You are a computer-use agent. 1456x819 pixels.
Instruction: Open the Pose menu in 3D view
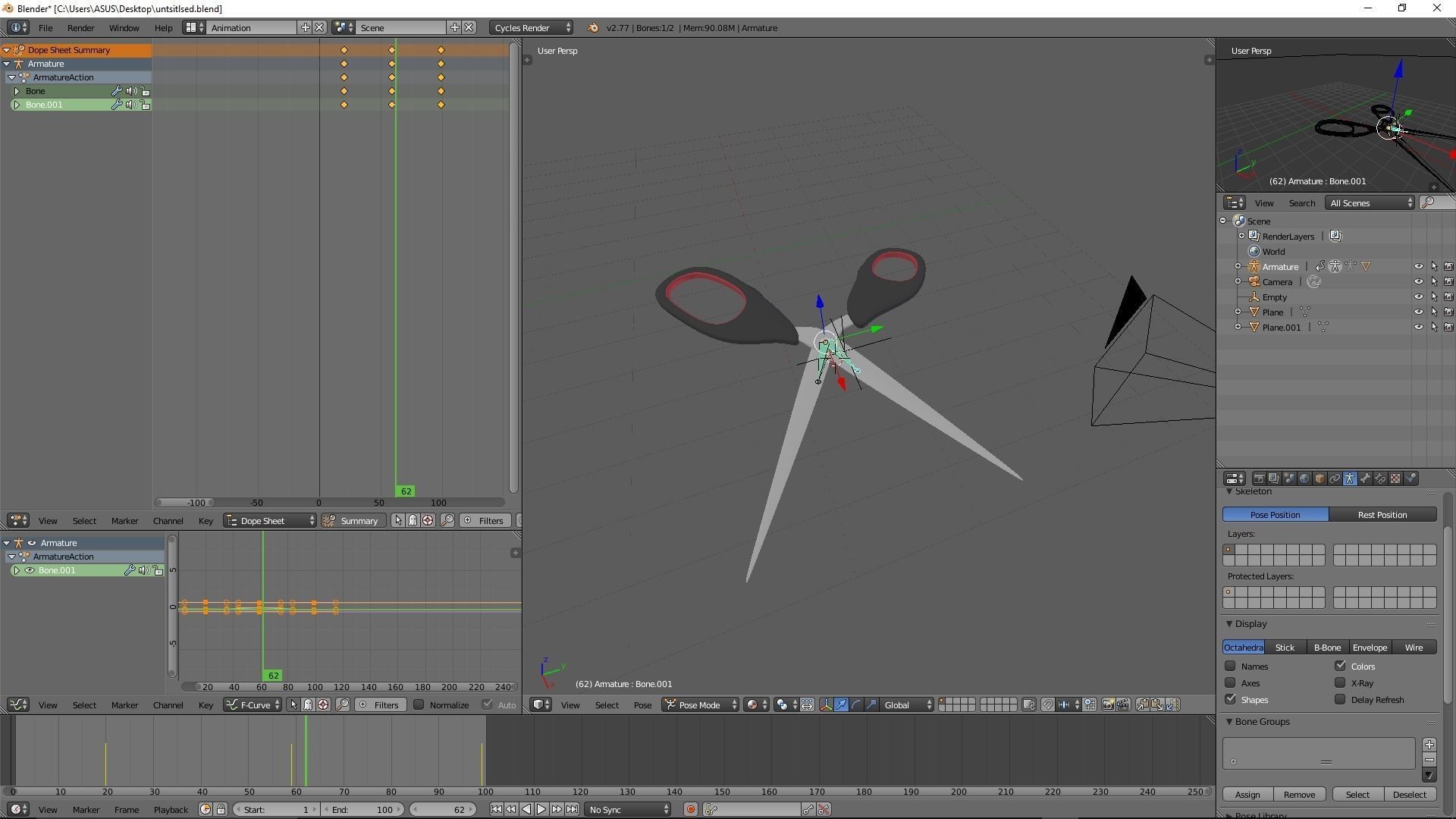click(642, 704)
